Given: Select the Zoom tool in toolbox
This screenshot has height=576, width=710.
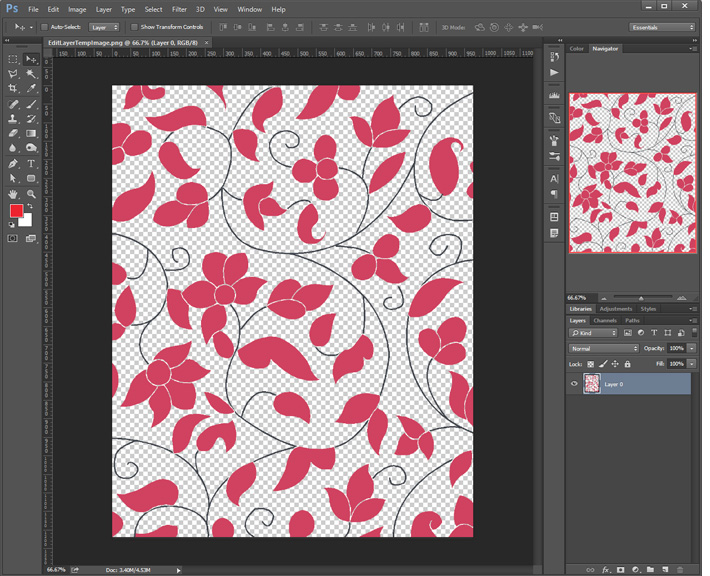Looking at the screenshot, I should (31, 193).
